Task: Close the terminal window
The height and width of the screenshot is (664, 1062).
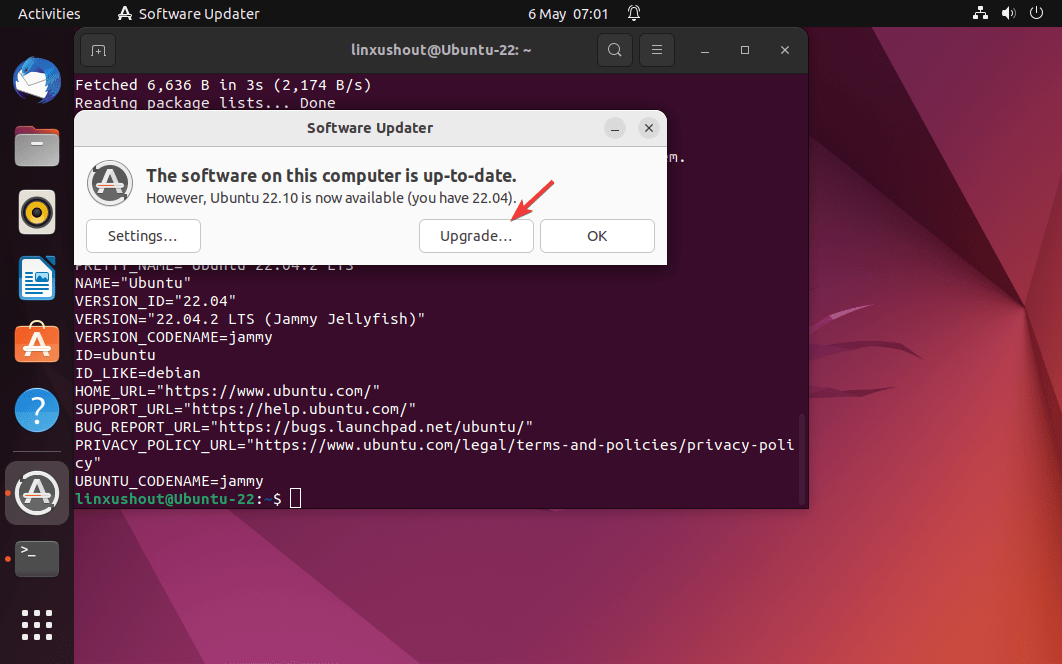Action: pos(785,50)
